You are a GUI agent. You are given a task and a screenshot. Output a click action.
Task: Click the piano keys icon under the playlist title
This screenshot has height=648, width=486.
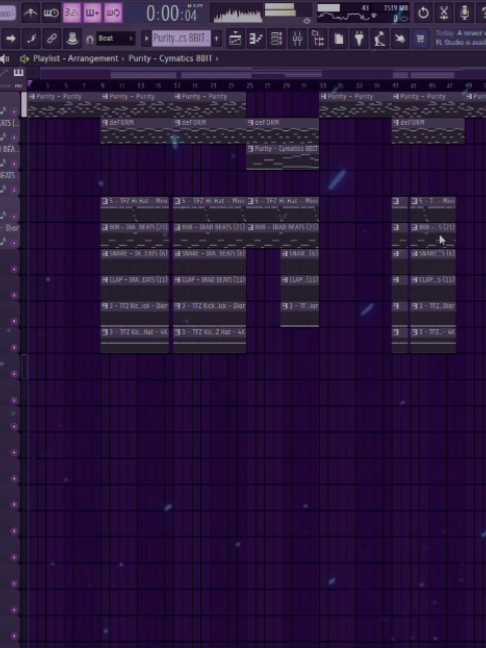[18, 73]
